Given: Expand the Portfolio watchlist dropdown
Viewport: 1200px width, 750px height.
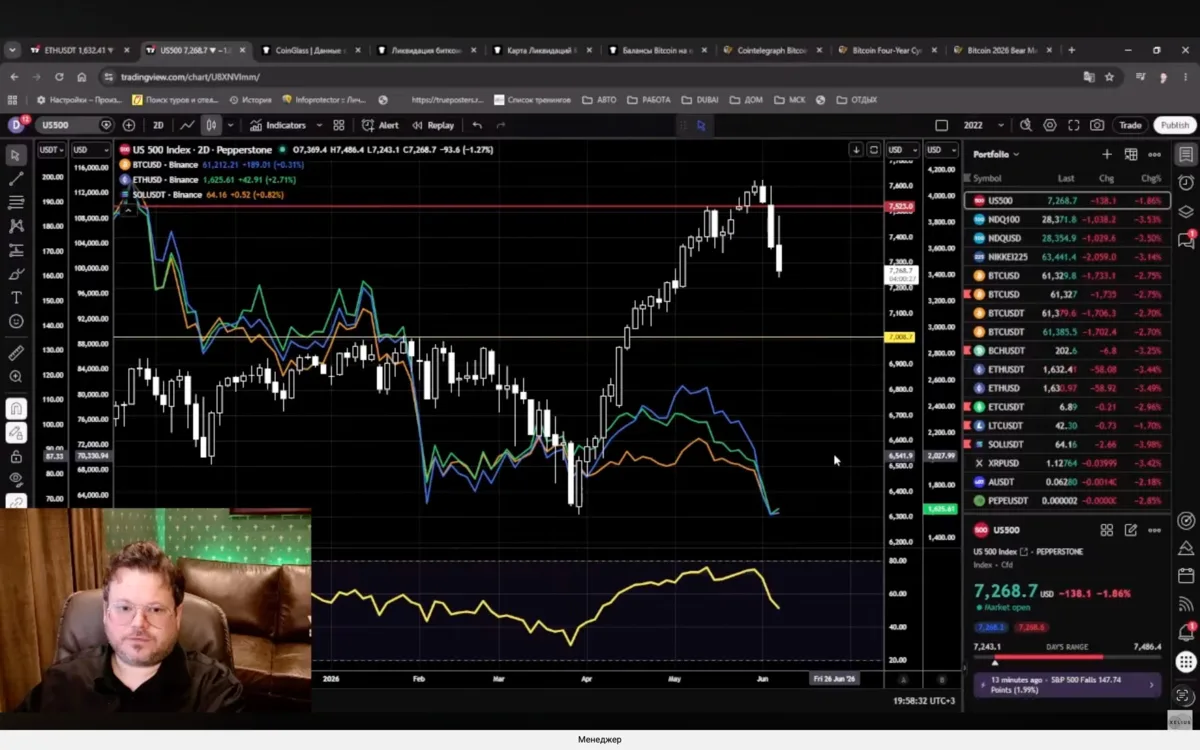Looking at the screenshot, I should pyautogui.click(x=997, y=154).
